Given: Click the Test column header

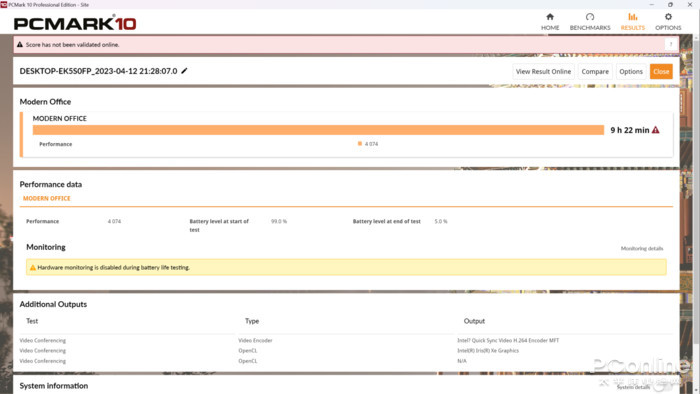Looking at the screenshot, I should 32,321.
